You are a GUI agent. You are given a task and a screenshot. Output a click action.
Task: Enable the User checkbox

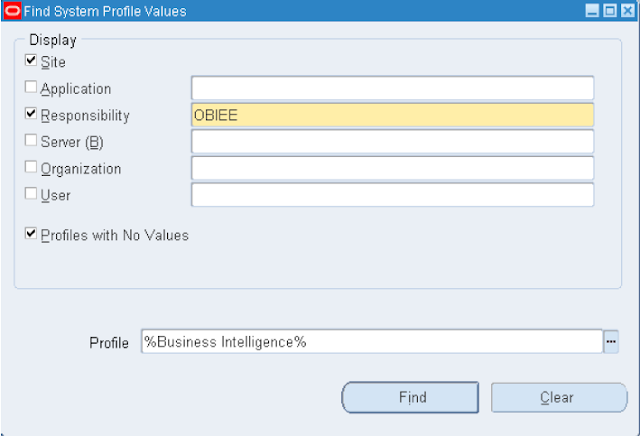point(31,194)
